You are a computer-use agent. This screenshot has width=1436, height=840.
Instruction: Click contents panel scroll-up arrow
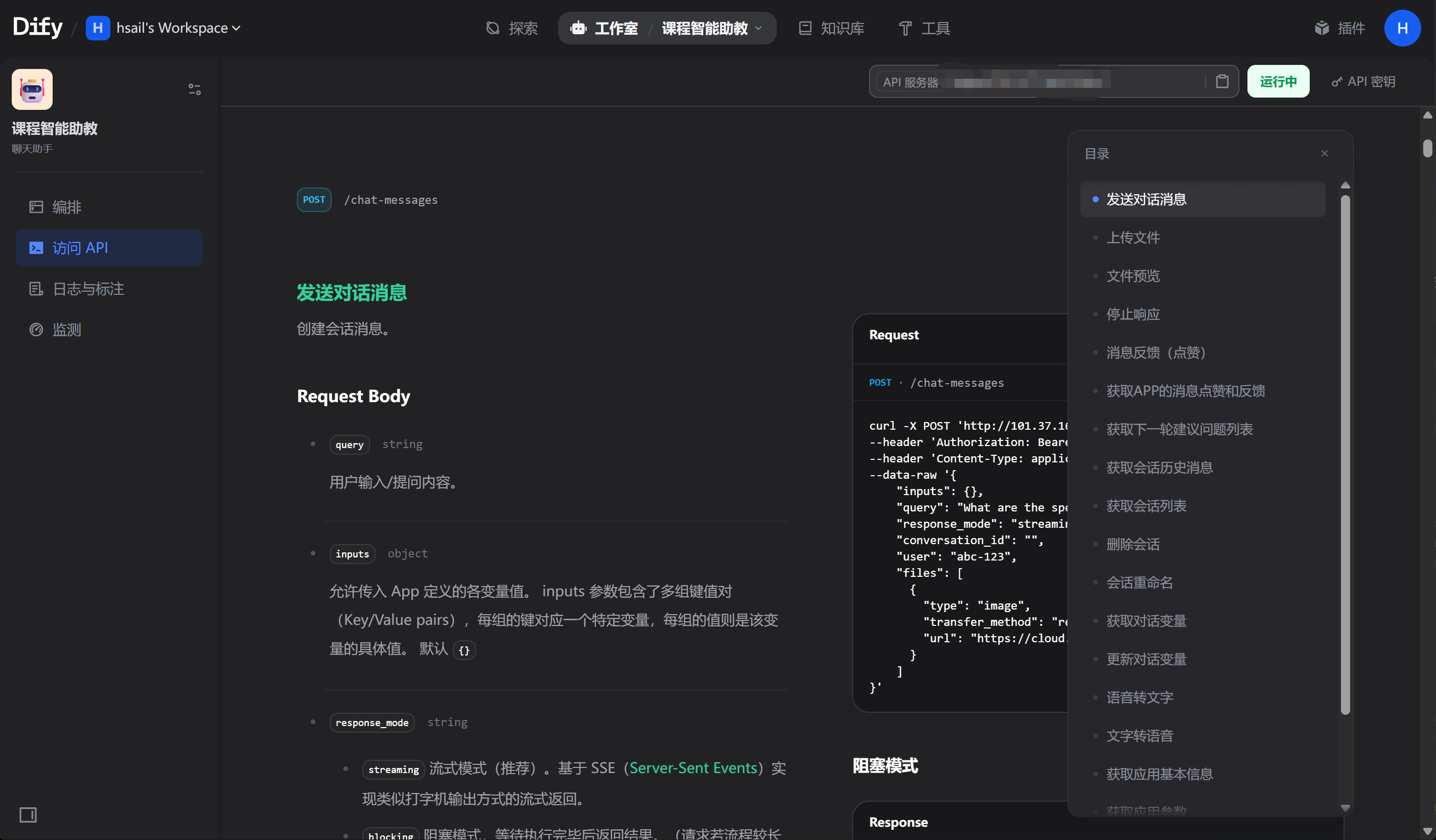click(x=1345, y=185)
